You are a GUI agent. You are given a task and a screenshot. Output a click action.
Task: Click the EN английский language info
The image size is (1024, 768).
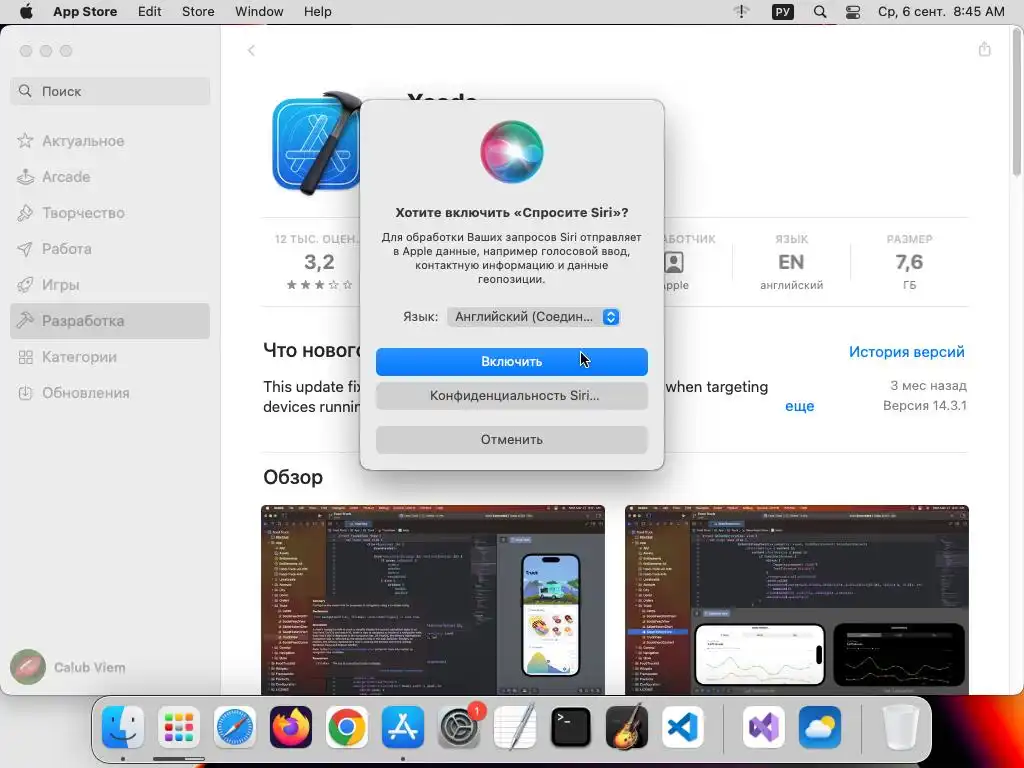[x=791, y=262]
